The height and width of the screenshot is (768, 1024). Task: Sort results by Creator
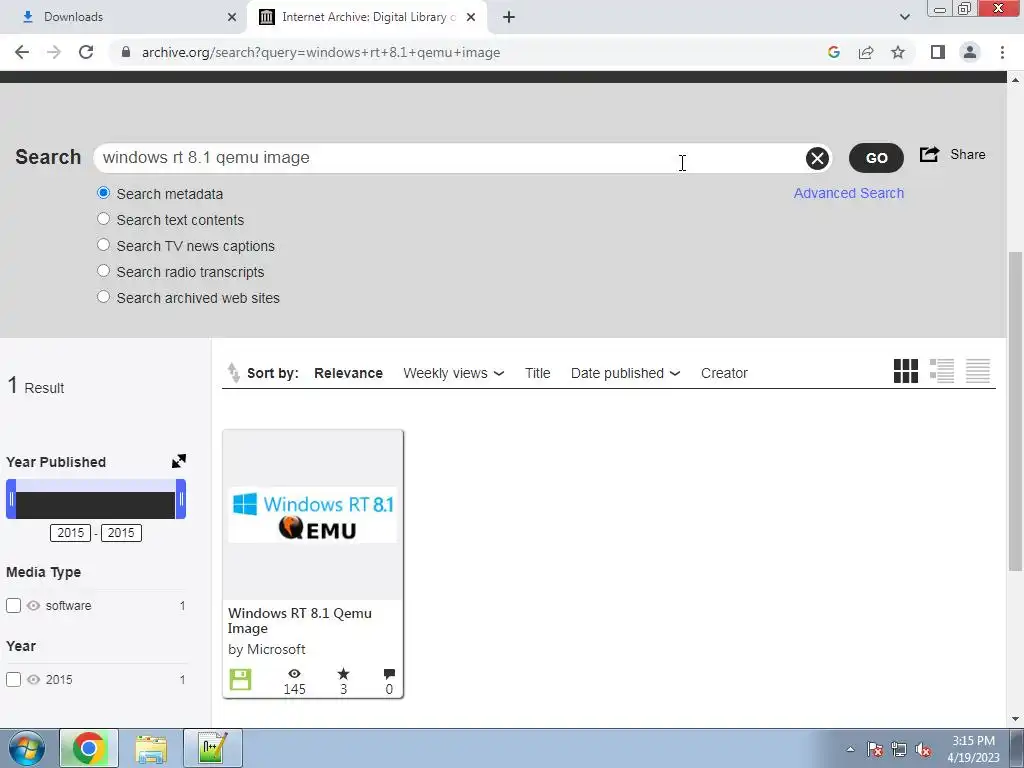click(724, 373)
